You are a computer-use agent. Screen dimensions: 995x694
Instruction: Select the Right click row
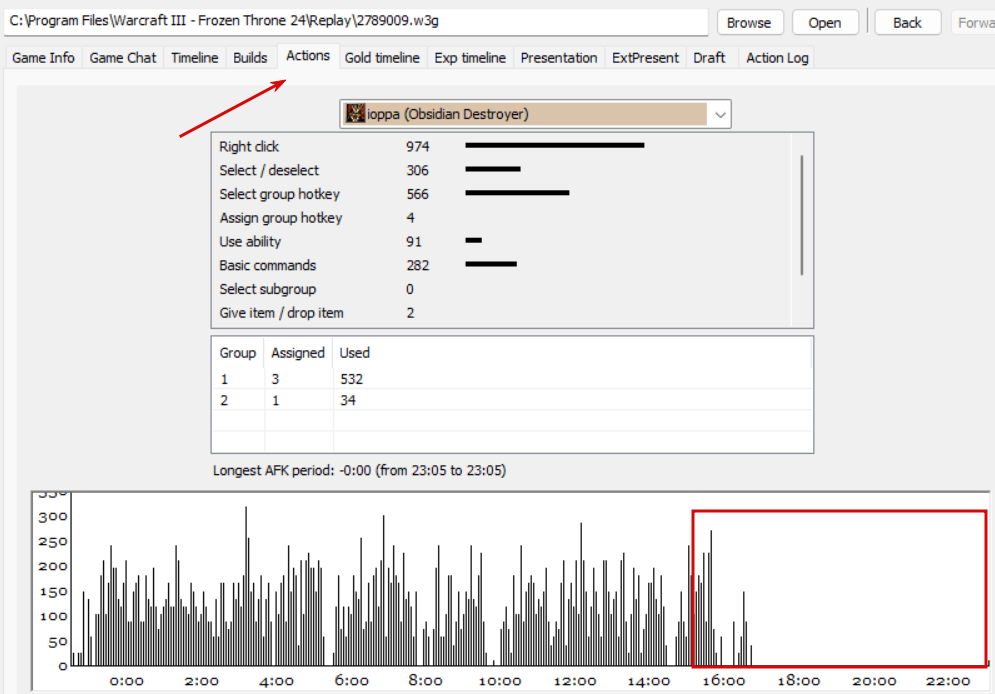[x=501, y=147]
